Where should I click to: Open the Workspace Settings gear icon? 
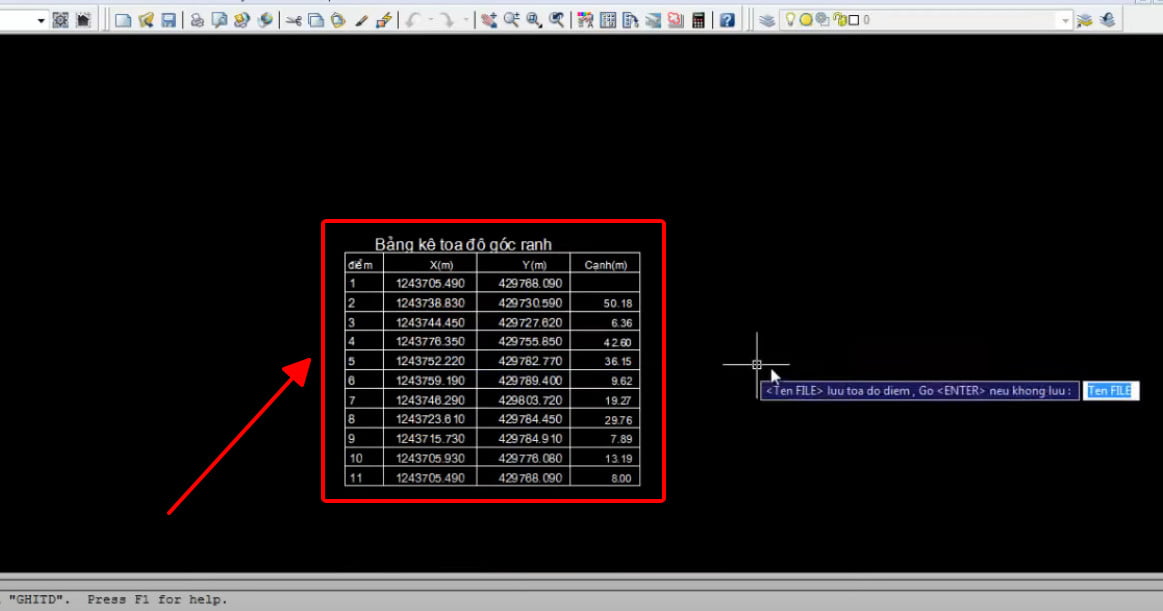coord(61,20)
